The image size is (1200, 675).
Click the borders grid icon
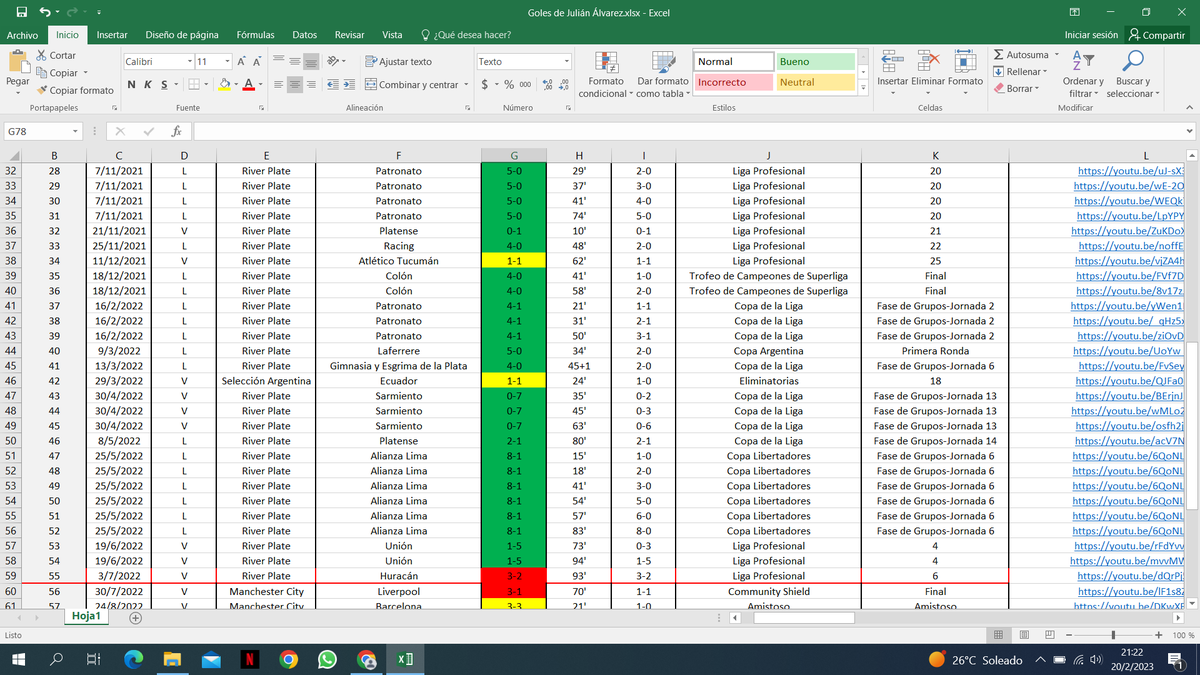[x=196, y=85]
